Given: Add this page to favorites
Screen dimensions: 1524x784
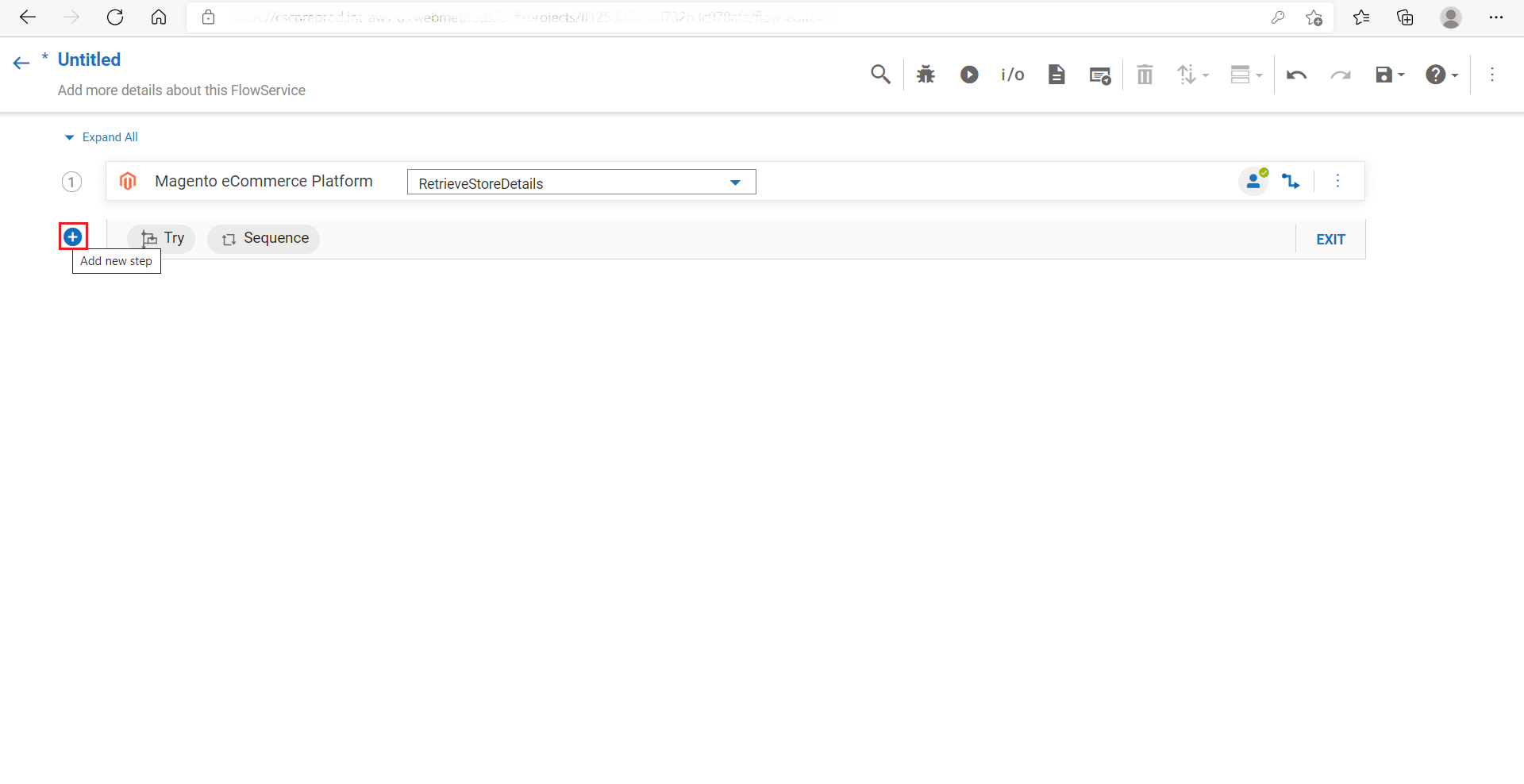Looking at the screenshot, I should click(1314, 17).
